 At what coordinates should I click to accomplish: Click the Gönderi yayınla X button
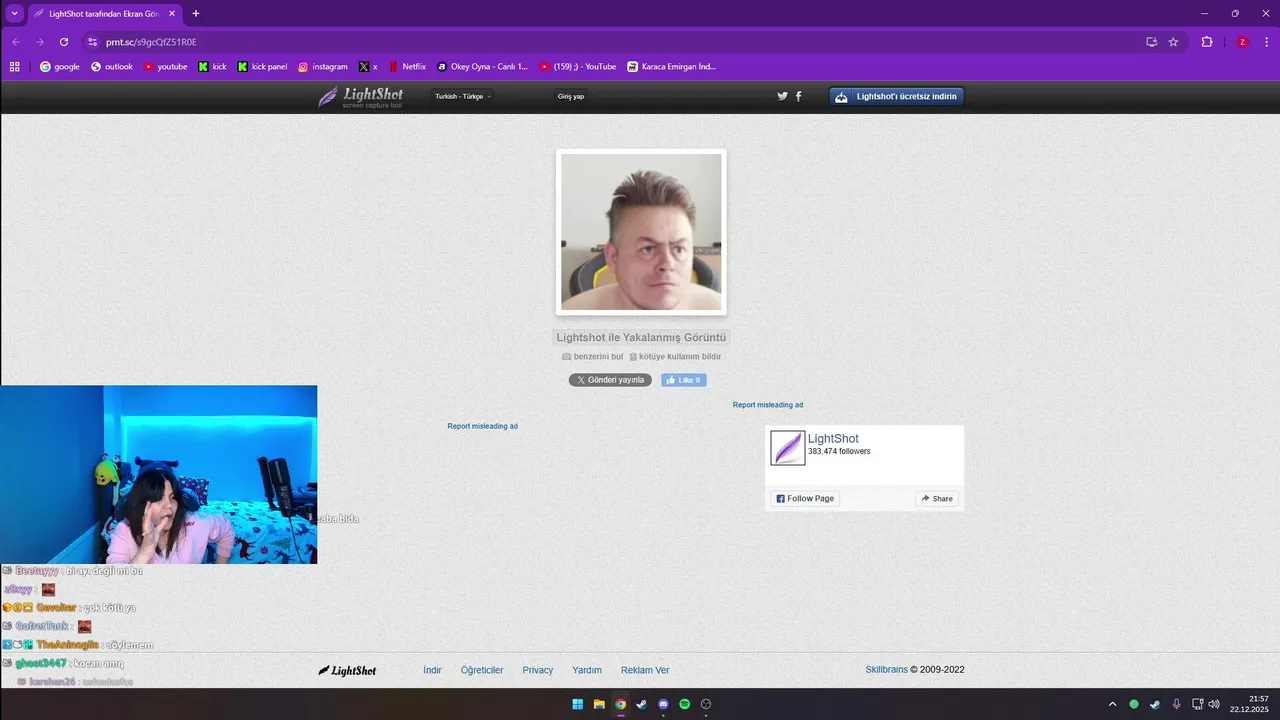(x=610, y=380)
